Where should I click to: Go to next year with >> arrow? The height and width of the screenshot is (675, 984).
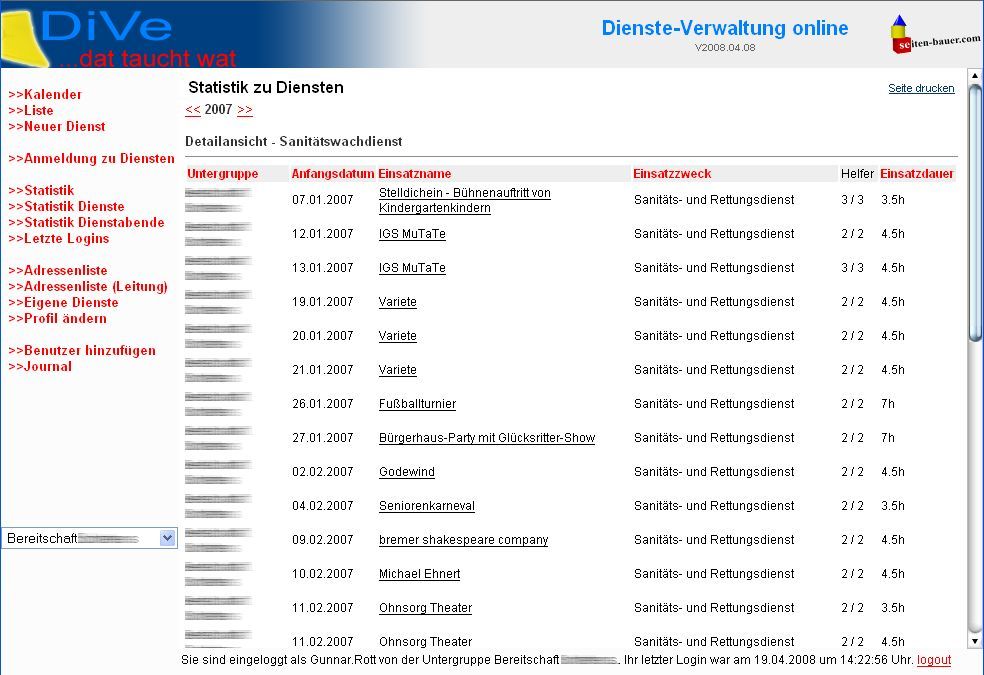(x=245, y=110)
